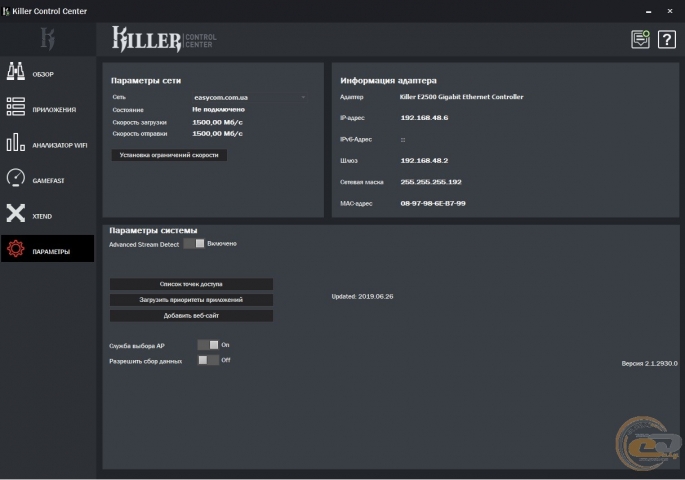
Task: Click the MAC address 08-97-98-6E-B7-99
Action: pos(433,204)
